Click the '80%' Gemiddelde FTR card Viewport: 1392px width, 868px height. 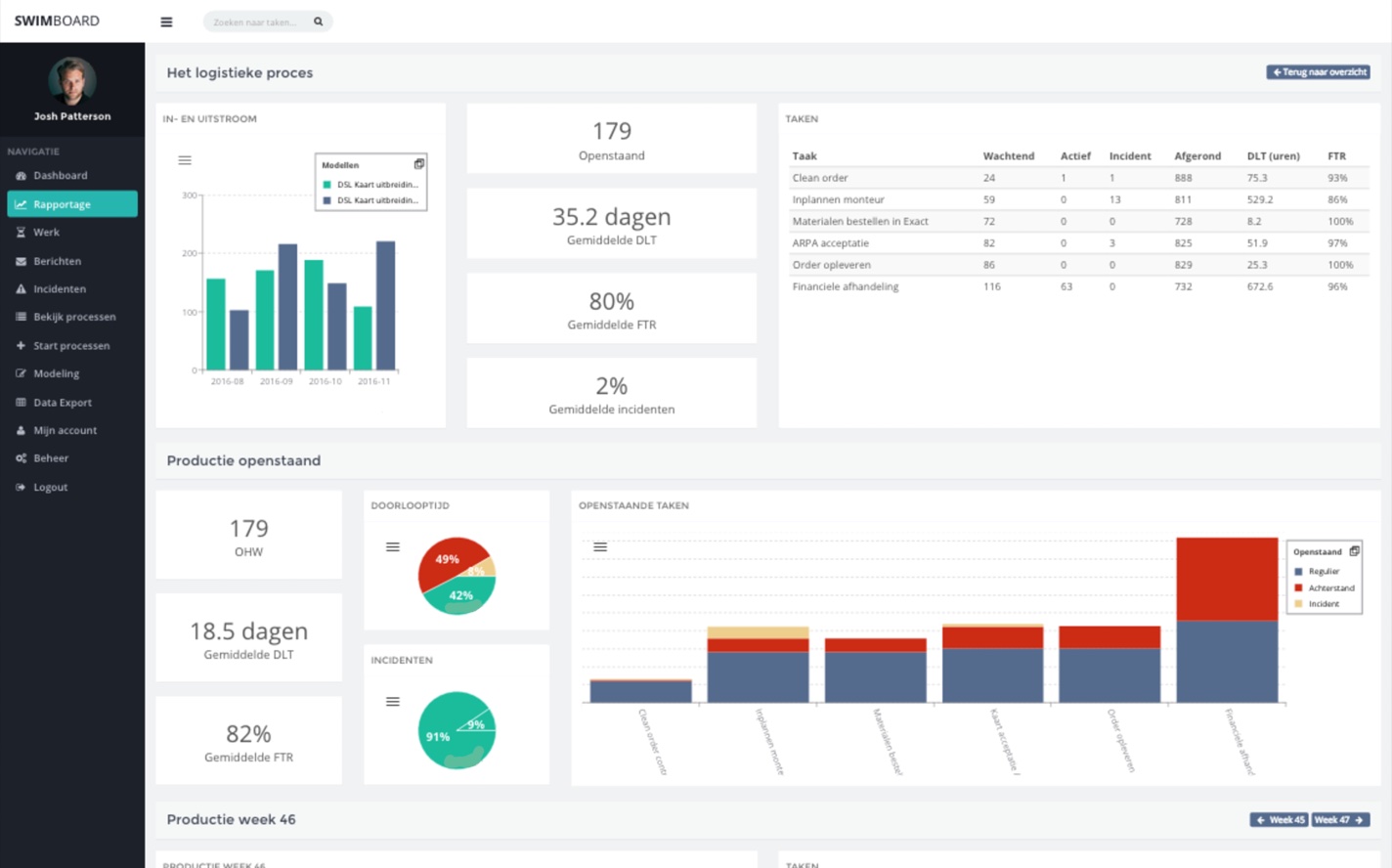coord(612,309)
